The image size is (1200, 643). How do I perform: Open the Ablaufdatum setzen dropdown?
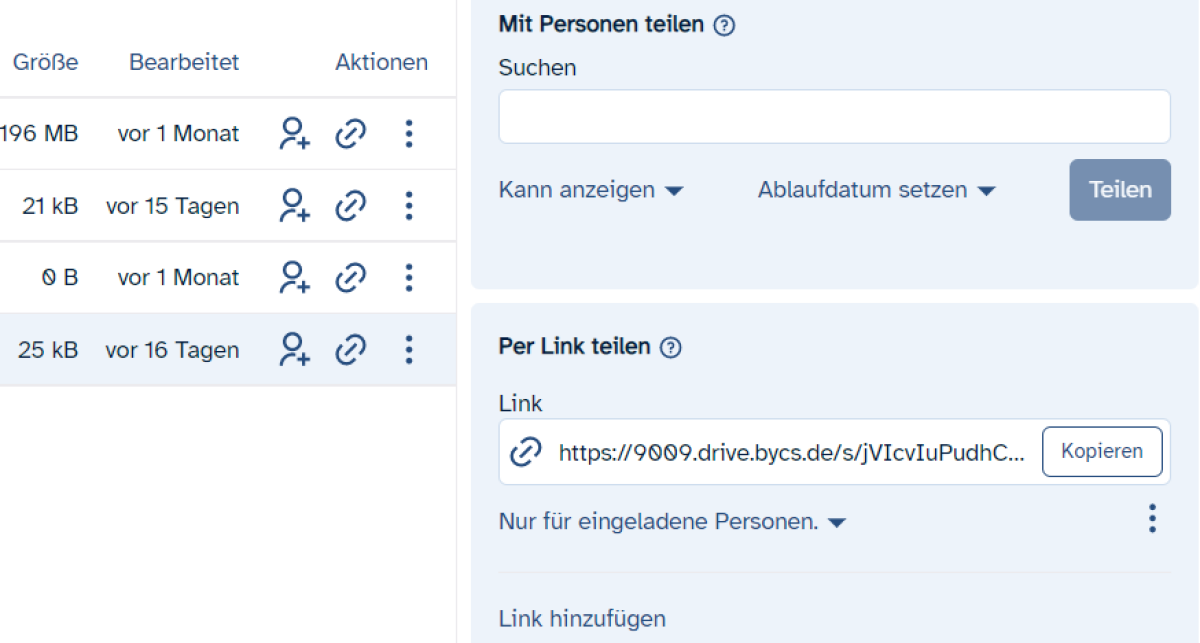876,190
